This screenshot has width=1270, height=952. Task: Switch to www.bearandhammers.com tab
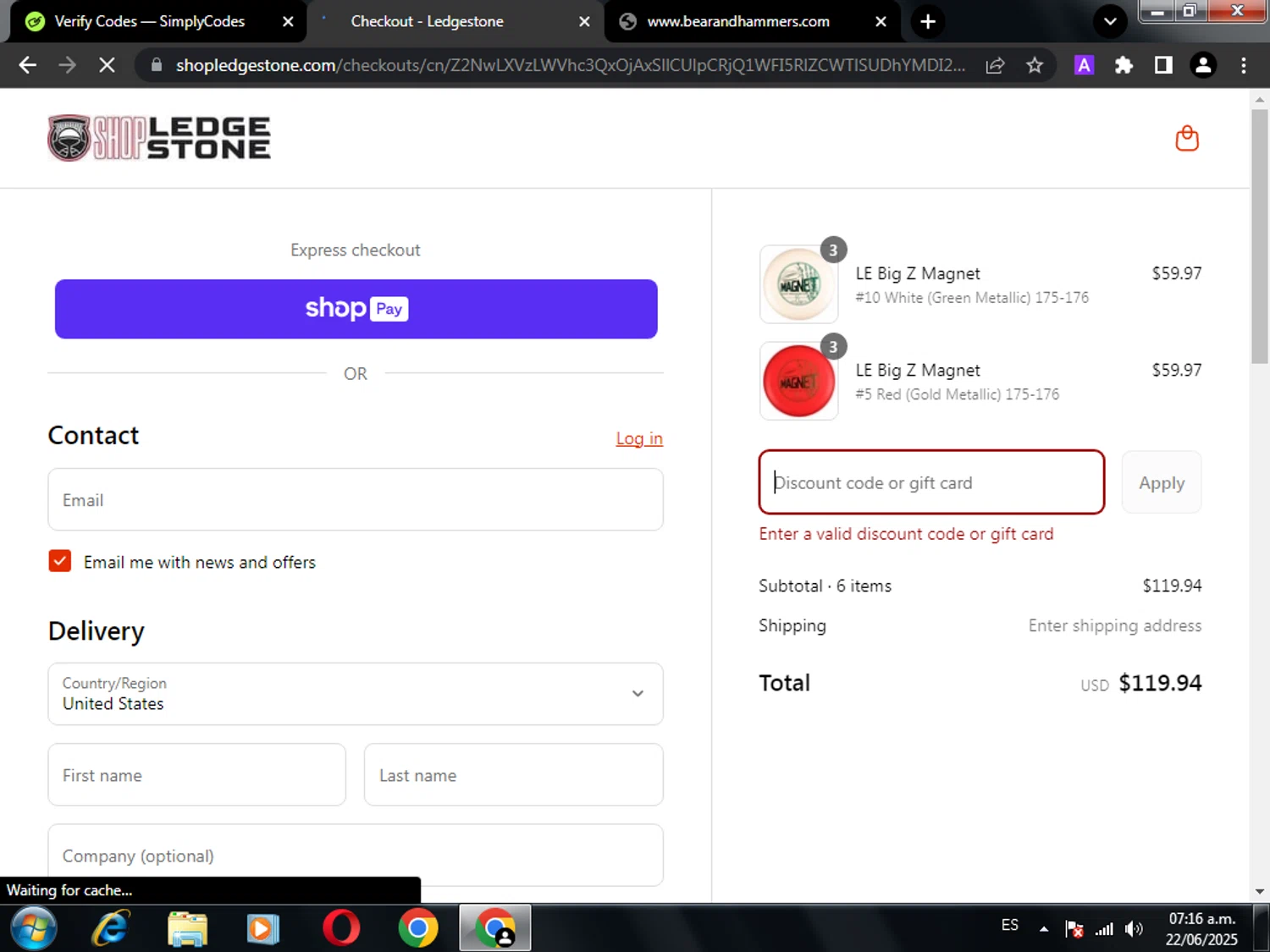tap(738, 21)
